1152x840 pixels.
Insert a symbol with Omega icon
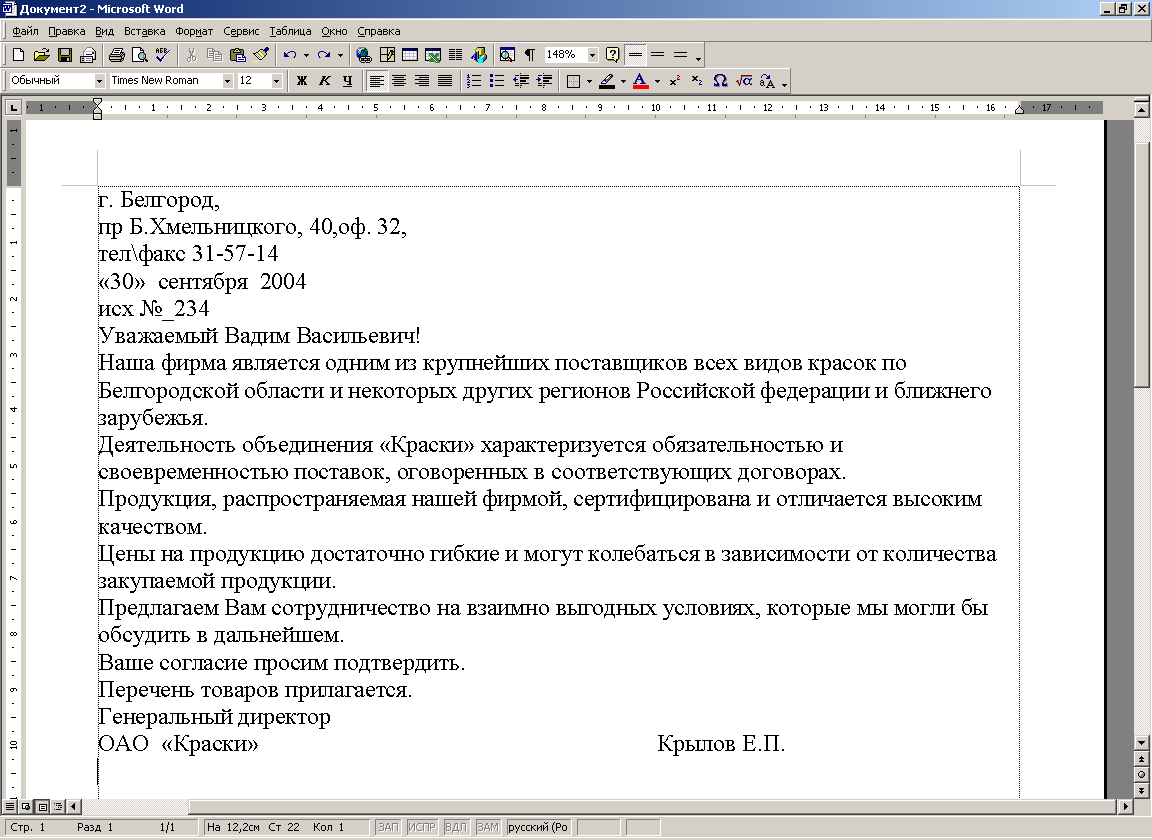click(x=721, y=81)
